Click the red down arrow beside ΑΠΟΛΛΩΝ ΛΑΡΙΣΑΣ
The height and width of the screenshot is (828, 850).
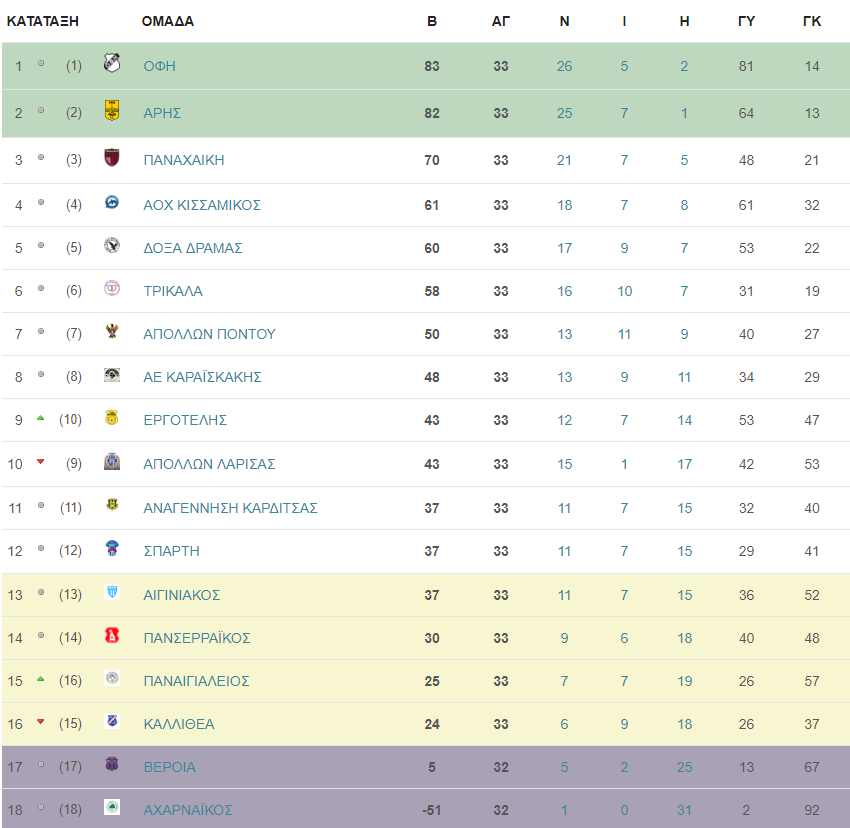[41, 462]
